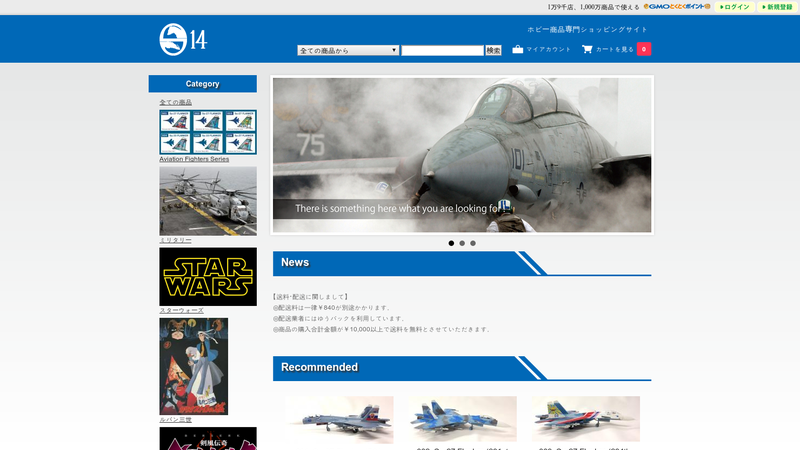Open the Aviation Fighters Series link
The image size is (800, 450).
[x=194, y=159]
